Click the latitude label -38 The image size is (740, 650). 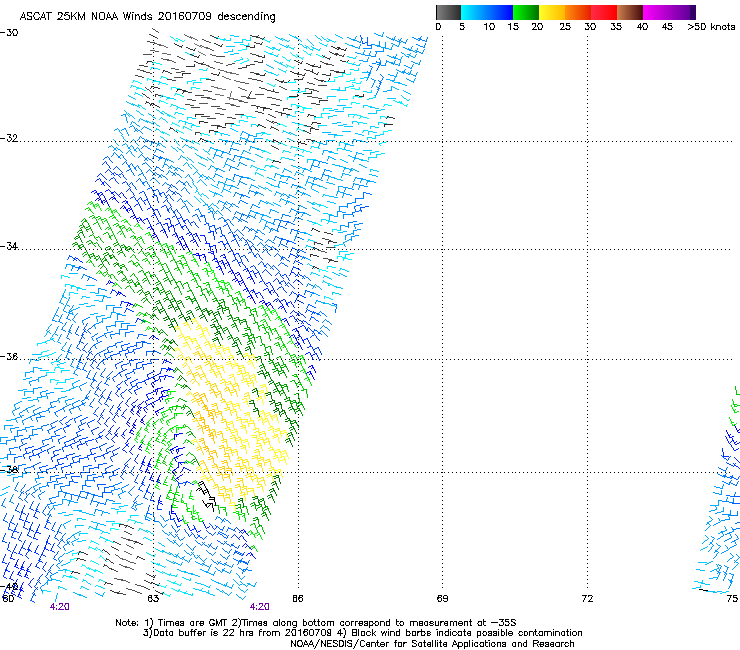[9, 470]
